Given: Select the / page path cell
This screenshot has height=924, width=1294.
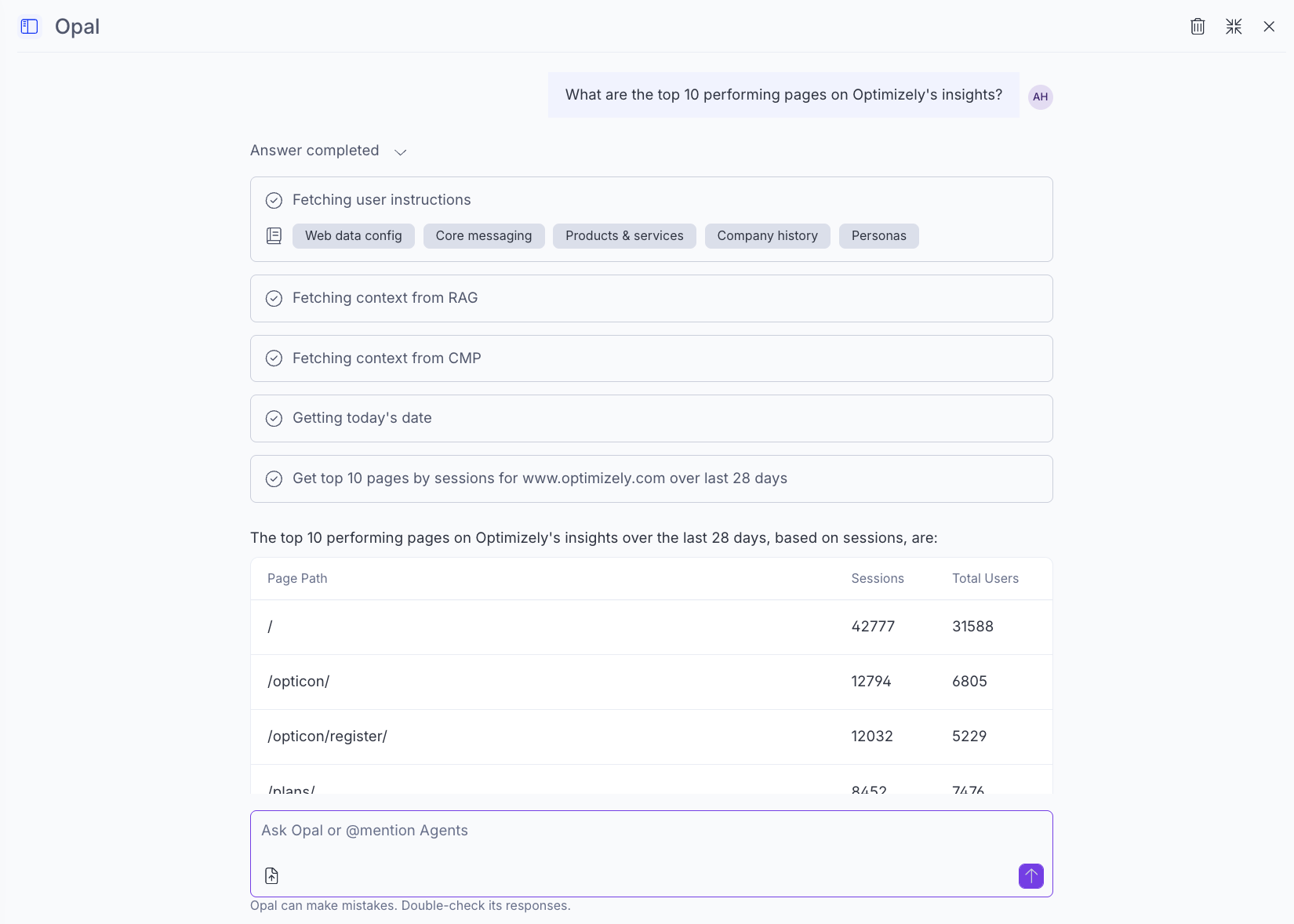Looking at the screenshot, I should (270, 627).
